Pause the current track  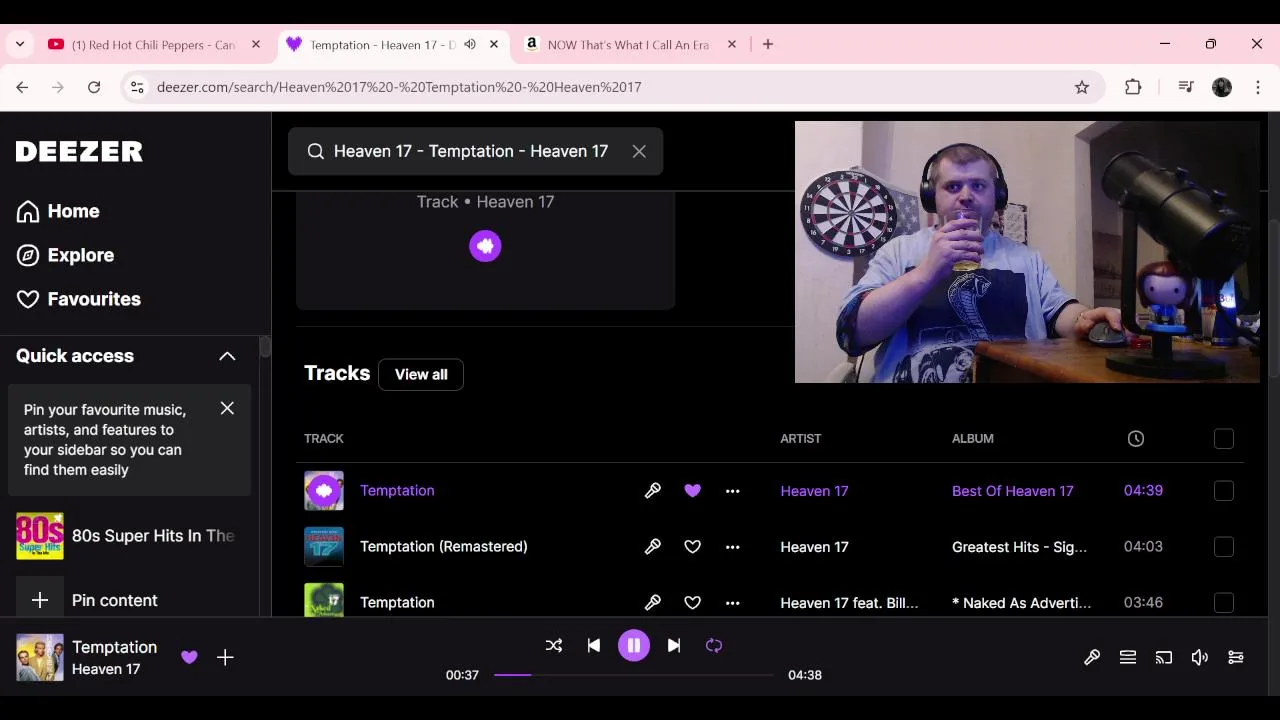pos(634,646)
